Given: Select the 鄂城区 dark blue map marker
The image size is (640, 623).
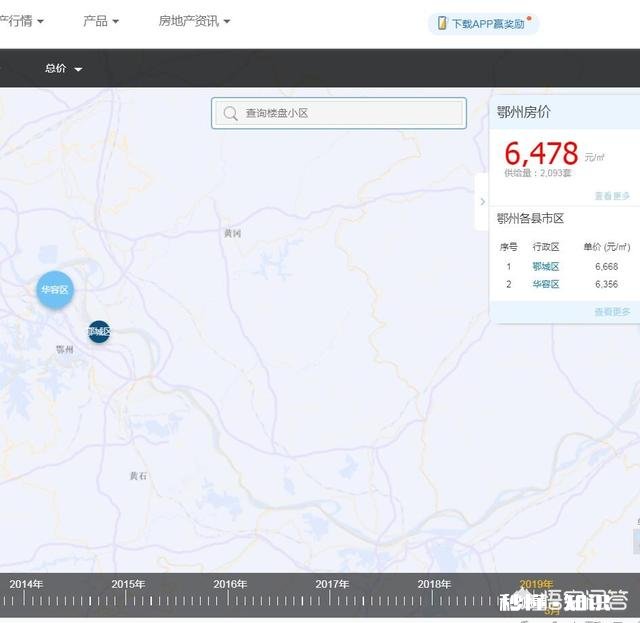Looking at the screenshot, I should 99,332.
